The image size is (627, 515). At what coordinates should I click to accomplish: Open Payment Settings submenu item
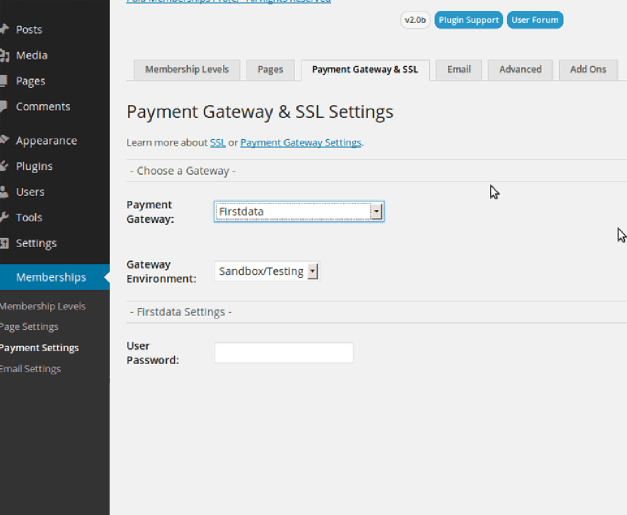point(39,348)
